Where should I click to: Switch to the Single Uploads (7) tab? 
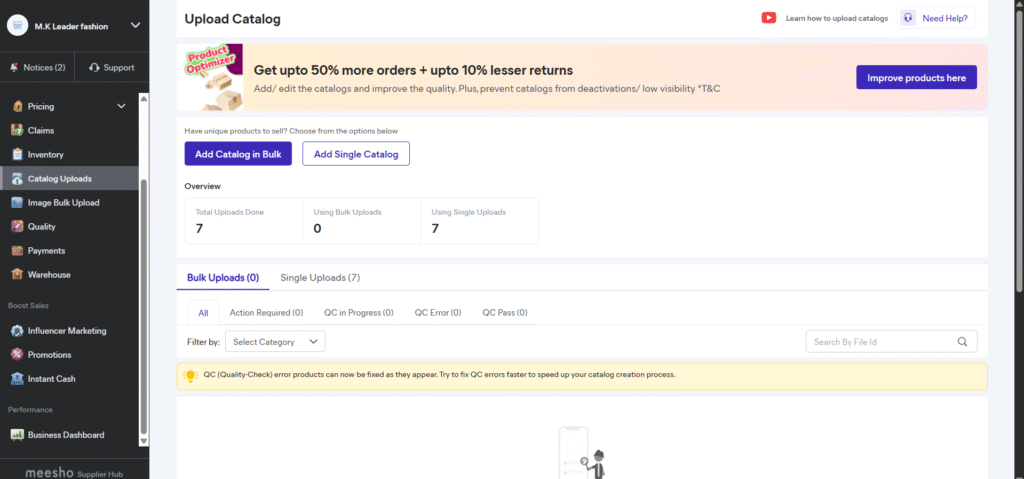click(x=320, y=277)
